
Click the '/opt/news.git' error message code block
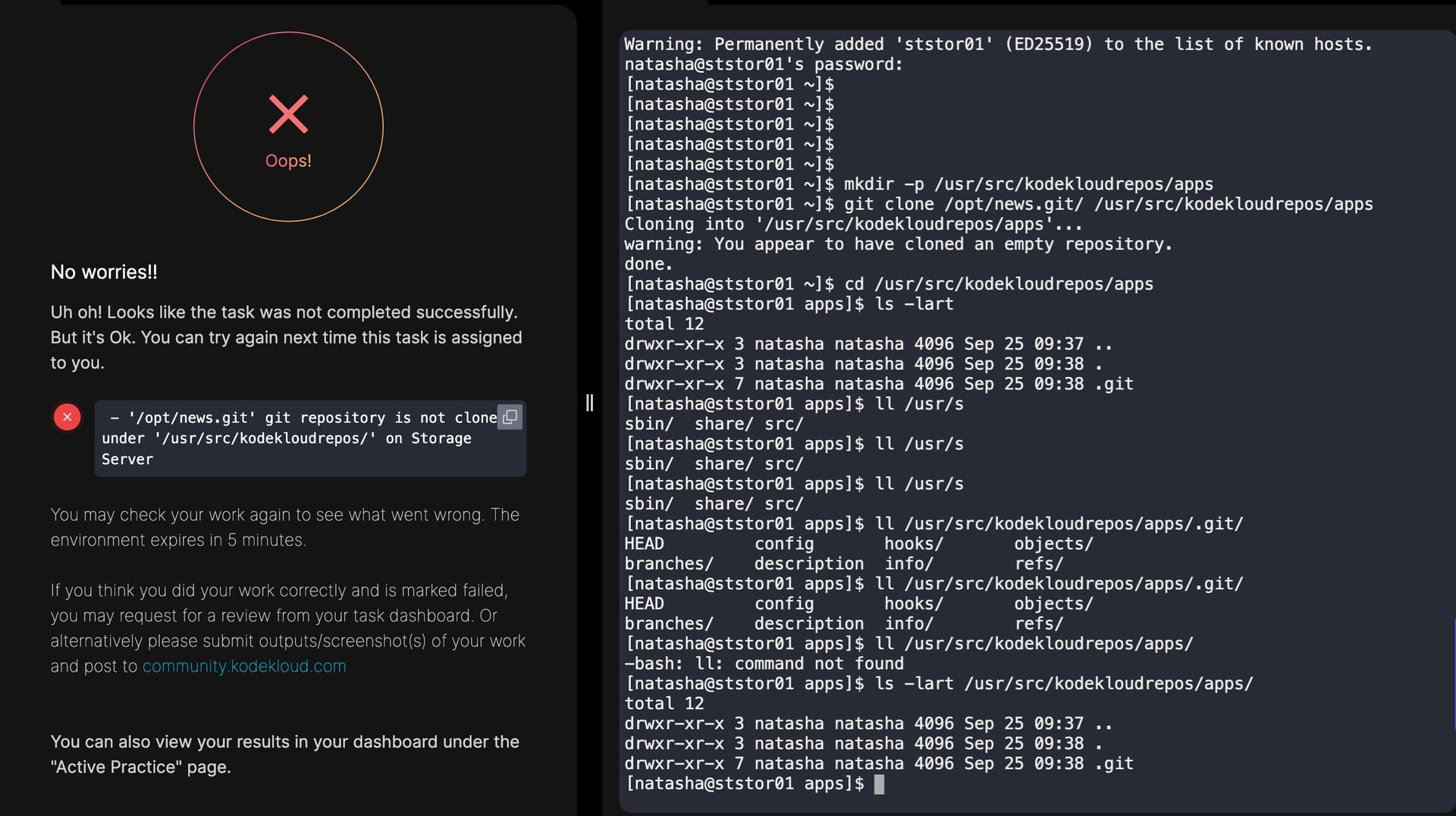(303, 438)
